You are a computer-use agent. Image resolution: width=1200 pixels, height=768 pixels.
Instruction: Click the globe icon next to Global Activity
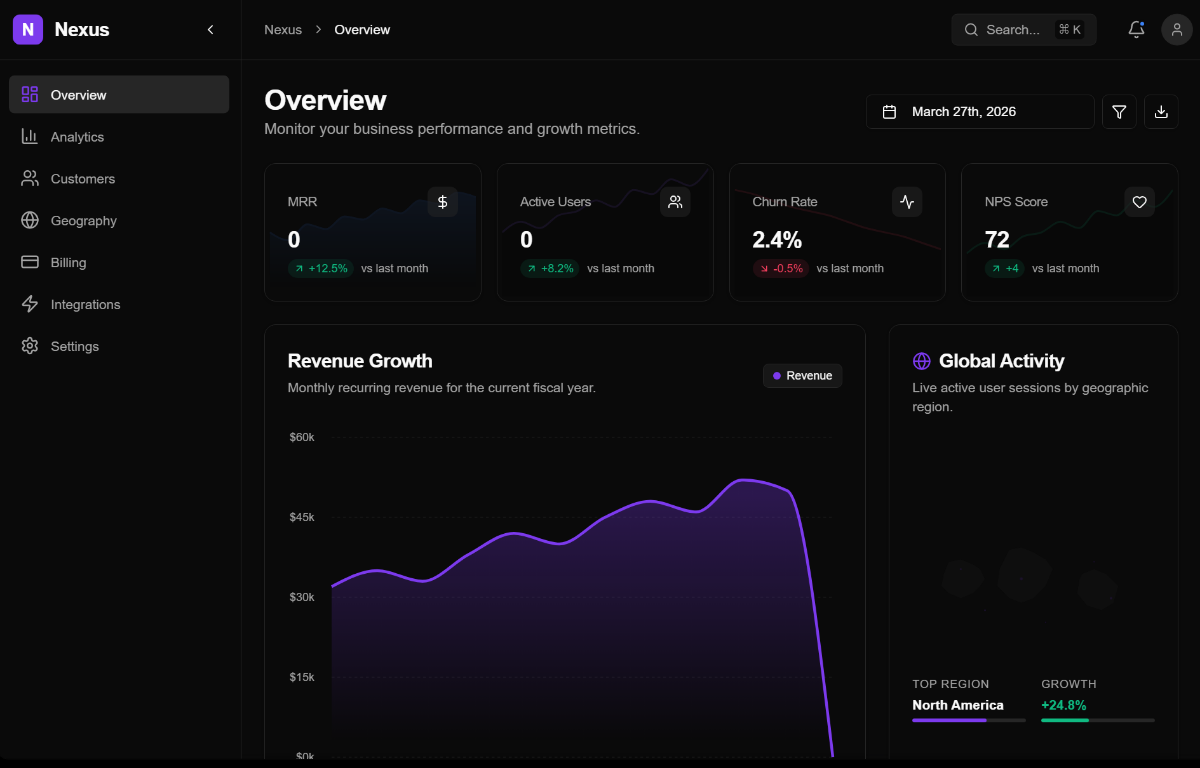[920, 360]
